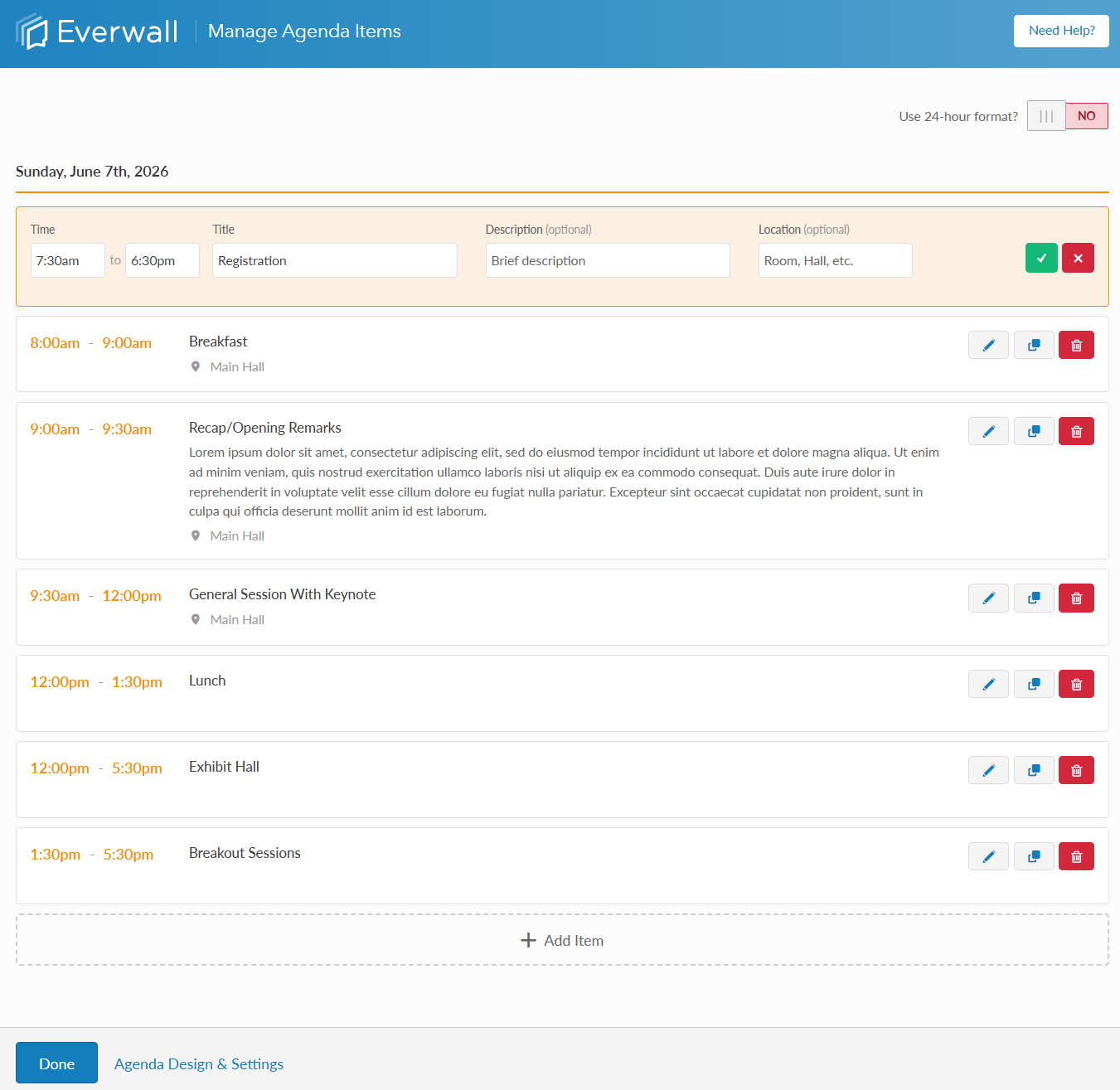Viewport: 1120px width, 1090px height.
Task: Open Agenda Design & Settings
Action: pyautogui.click(x=199, y=1063)
